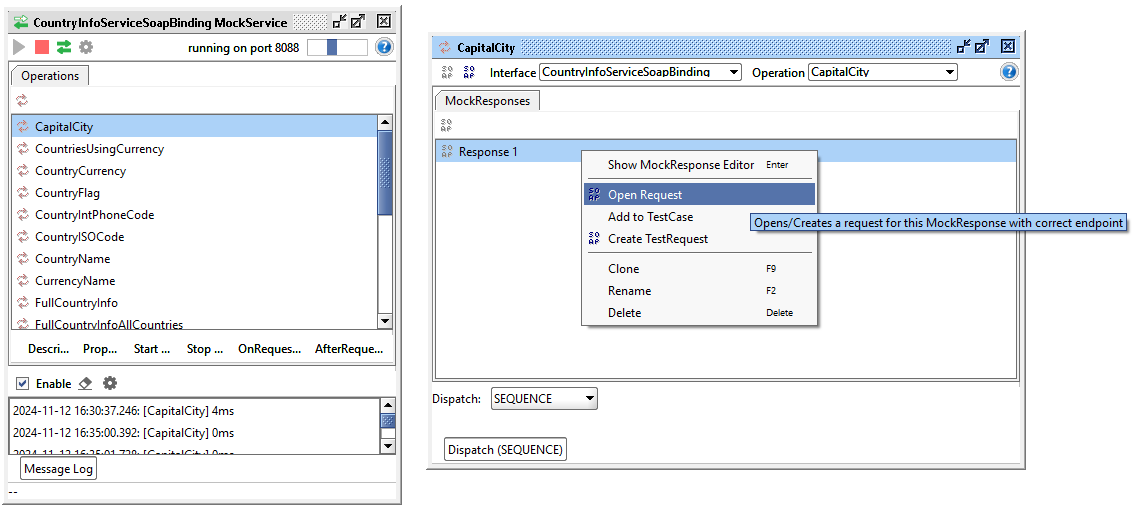Viewport: 1133px width, 530px height.
Task: Stop the running mock service
Action: (41, 47)
